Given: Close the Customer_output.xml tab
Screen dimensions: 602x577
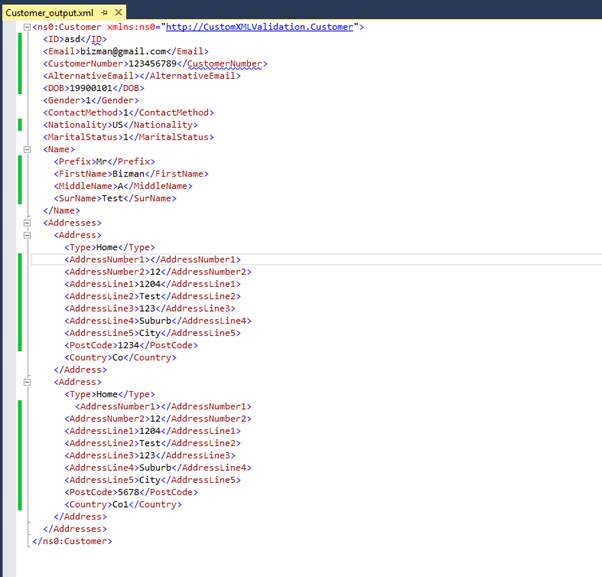Looking at the screenshot, I should (x=119, y=12).
